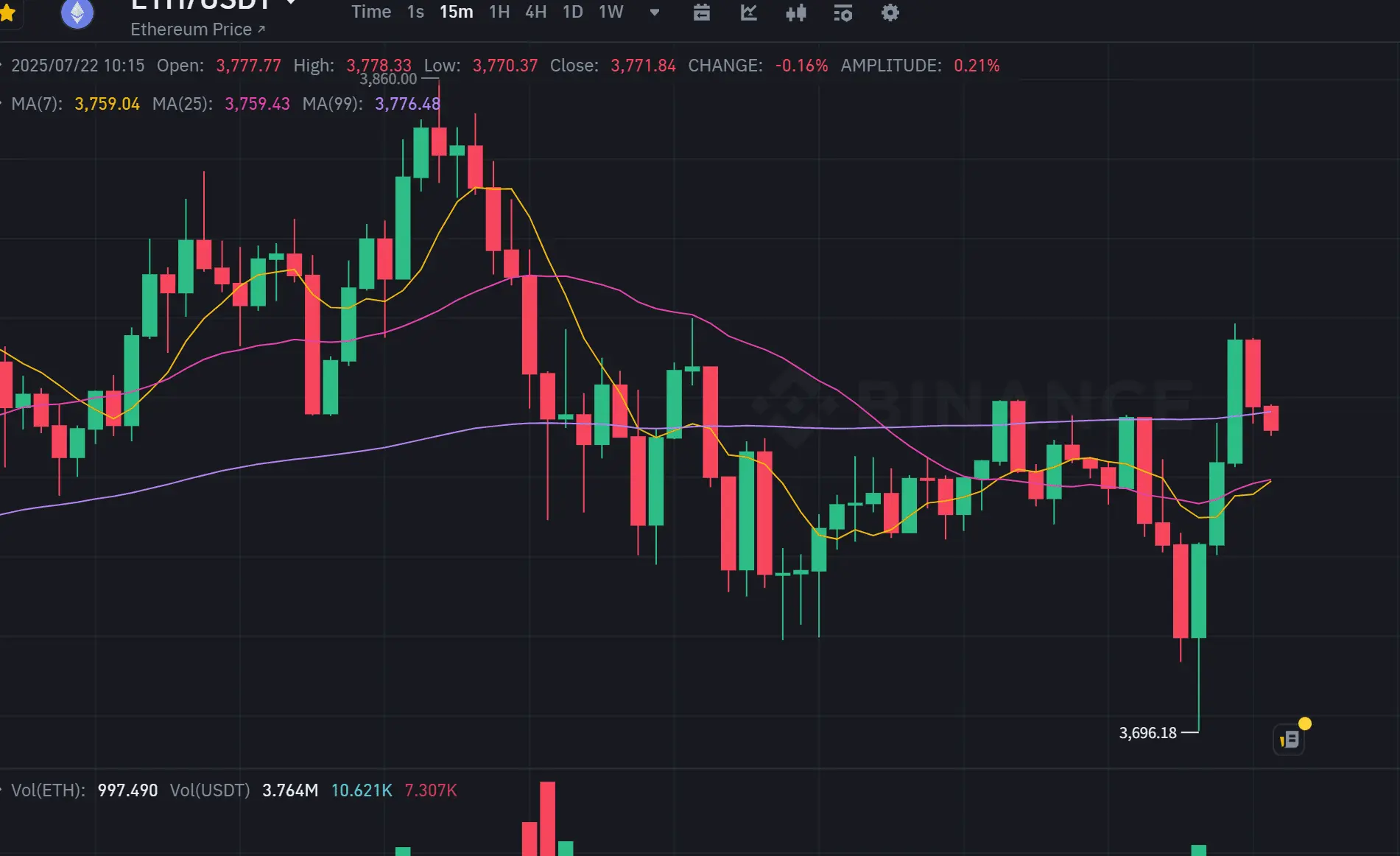1400x856 pixels.
Task: Open the technical indicators chart icon
Action: point(749,13)
